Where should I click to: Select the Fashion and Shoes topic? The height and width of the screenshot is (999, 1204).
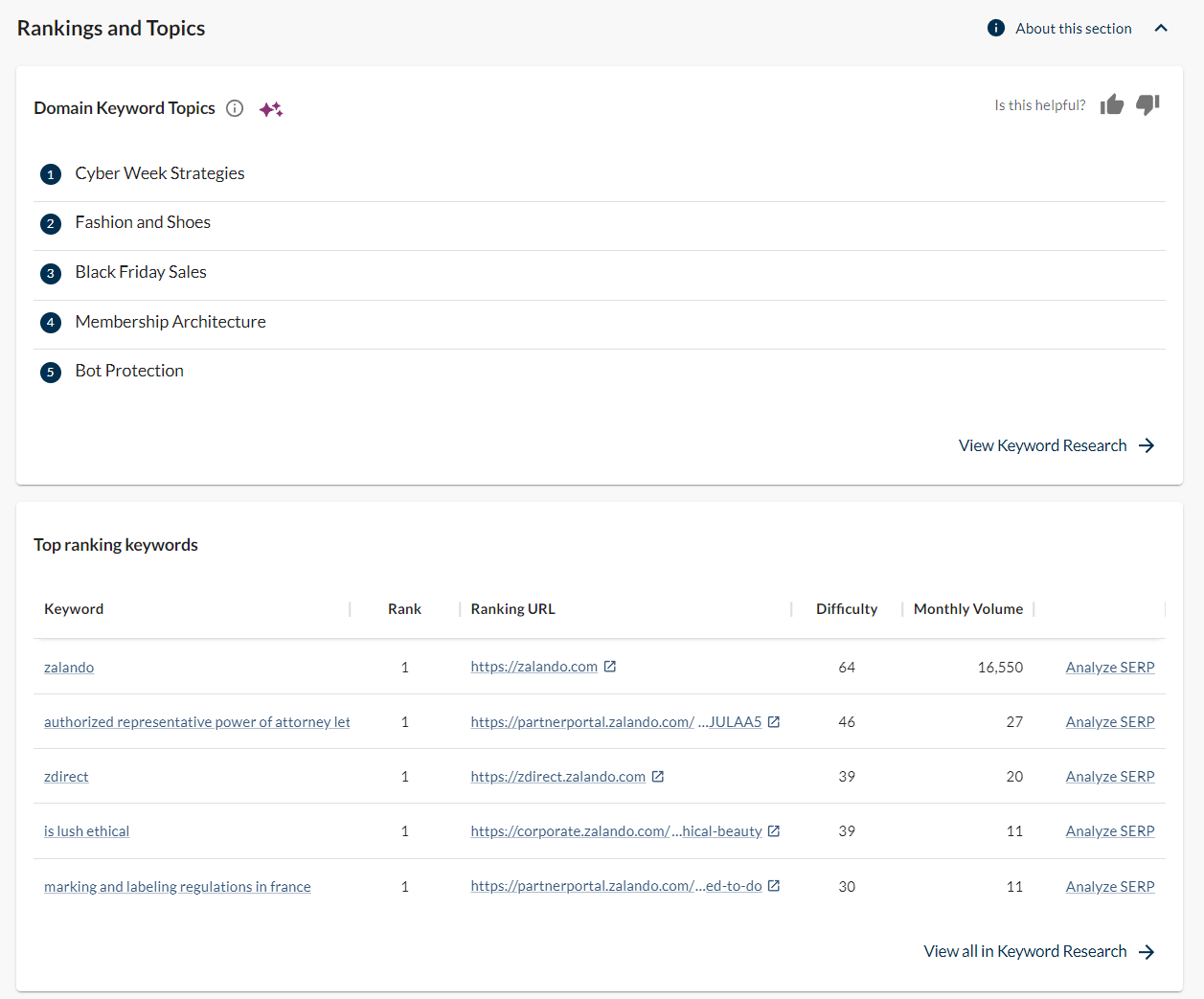click(143, 222)
